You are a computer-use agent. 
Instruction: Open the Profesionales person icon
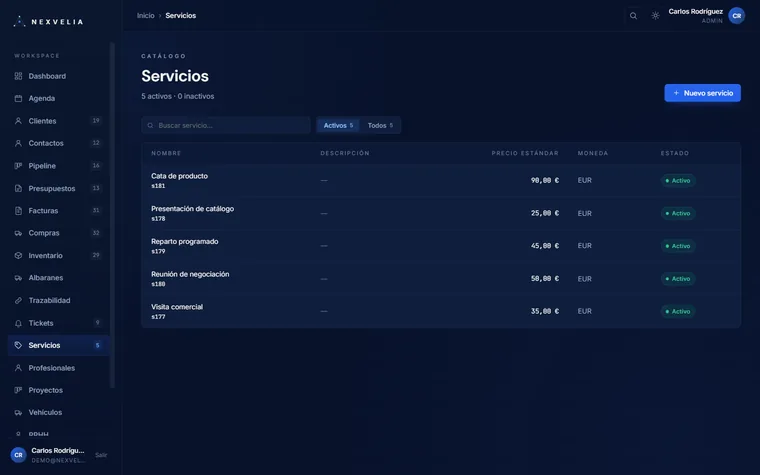pyautogui.click(x=18, y=368)
